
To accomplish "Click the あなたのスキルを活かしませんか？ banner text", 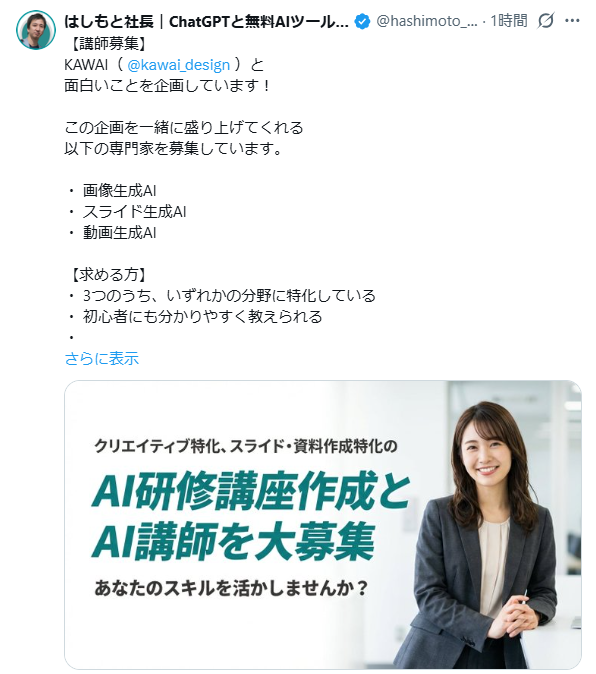I will click(x=232, y=588).
